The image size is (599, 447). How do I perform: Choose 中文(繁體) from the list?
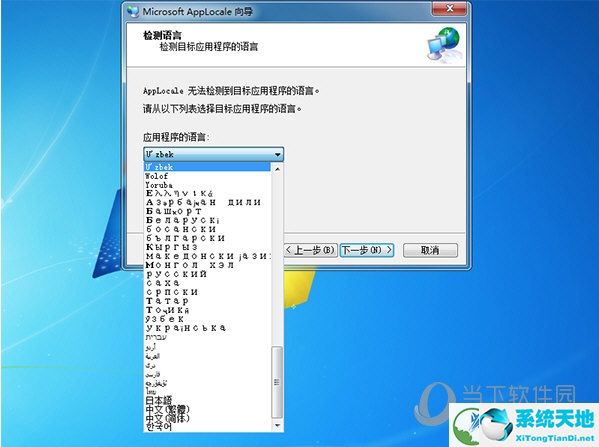[x=207, y=409]
